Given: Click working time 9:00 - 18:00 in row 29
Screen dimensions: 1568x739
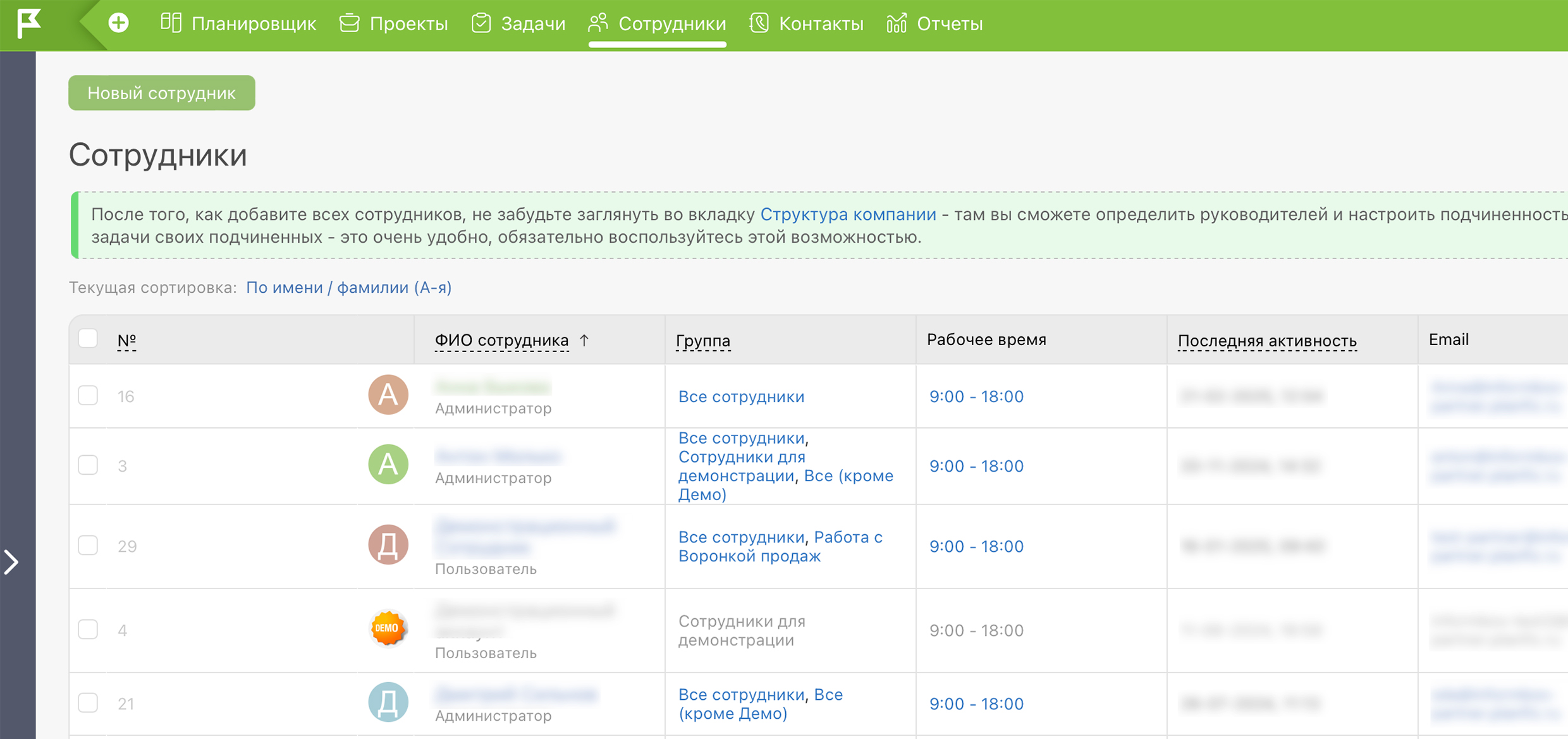Looking at the screenshot, I should point(976,546).
